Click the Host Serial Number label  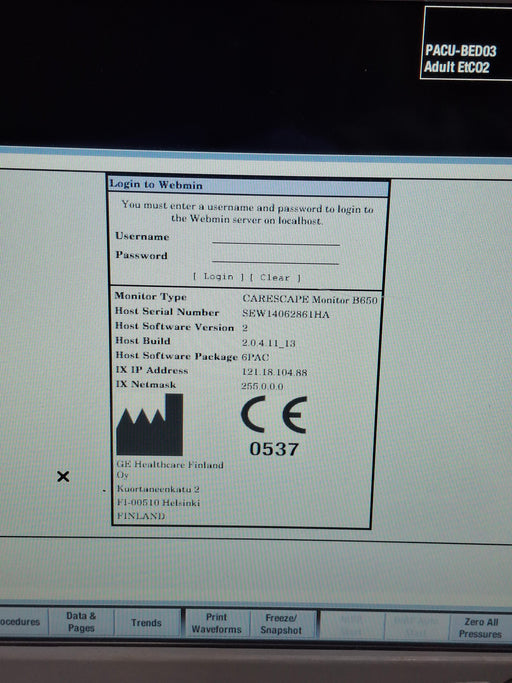click(167, 311)
